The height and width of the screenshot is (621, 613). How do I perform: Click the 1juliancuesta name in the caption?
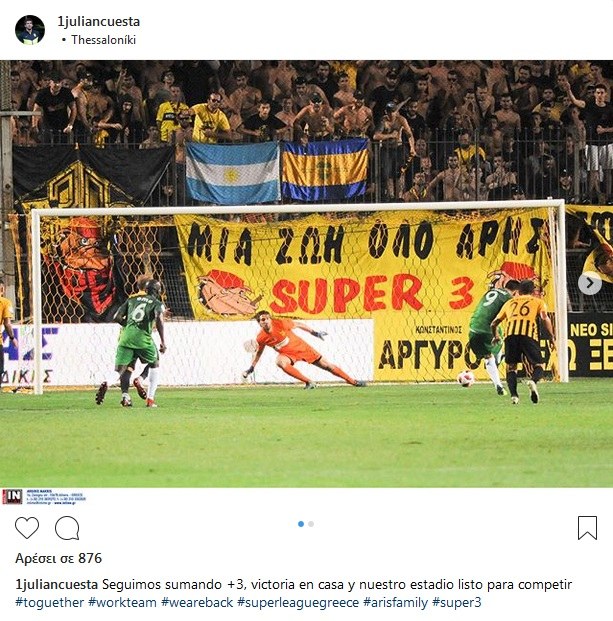[57, 585]
